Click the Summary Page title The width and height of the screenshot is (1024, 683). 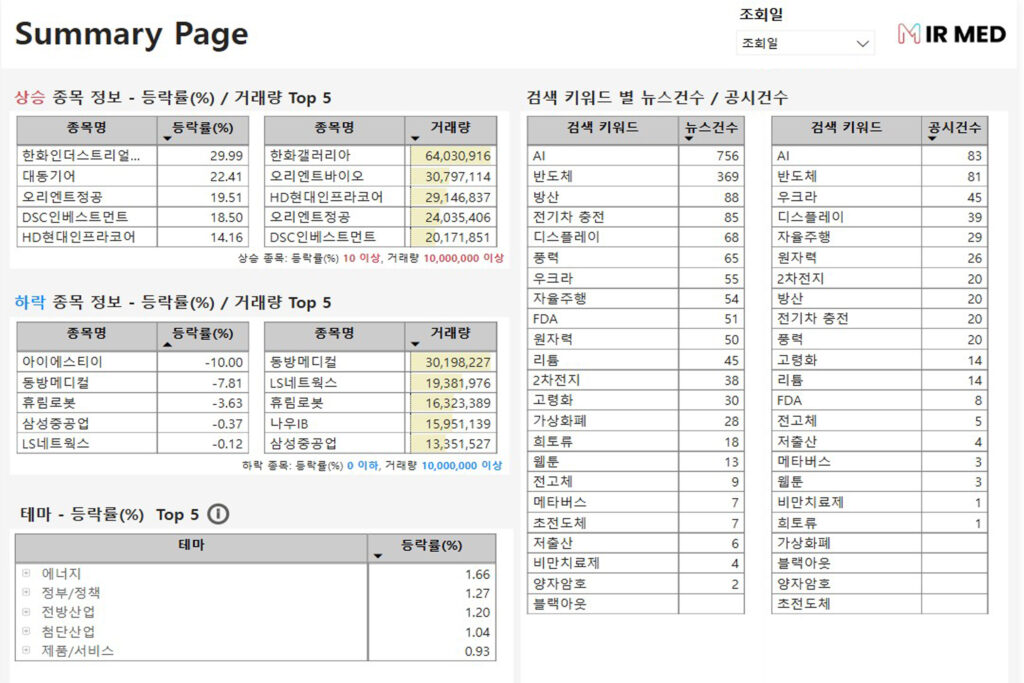[x=131, y=34]
